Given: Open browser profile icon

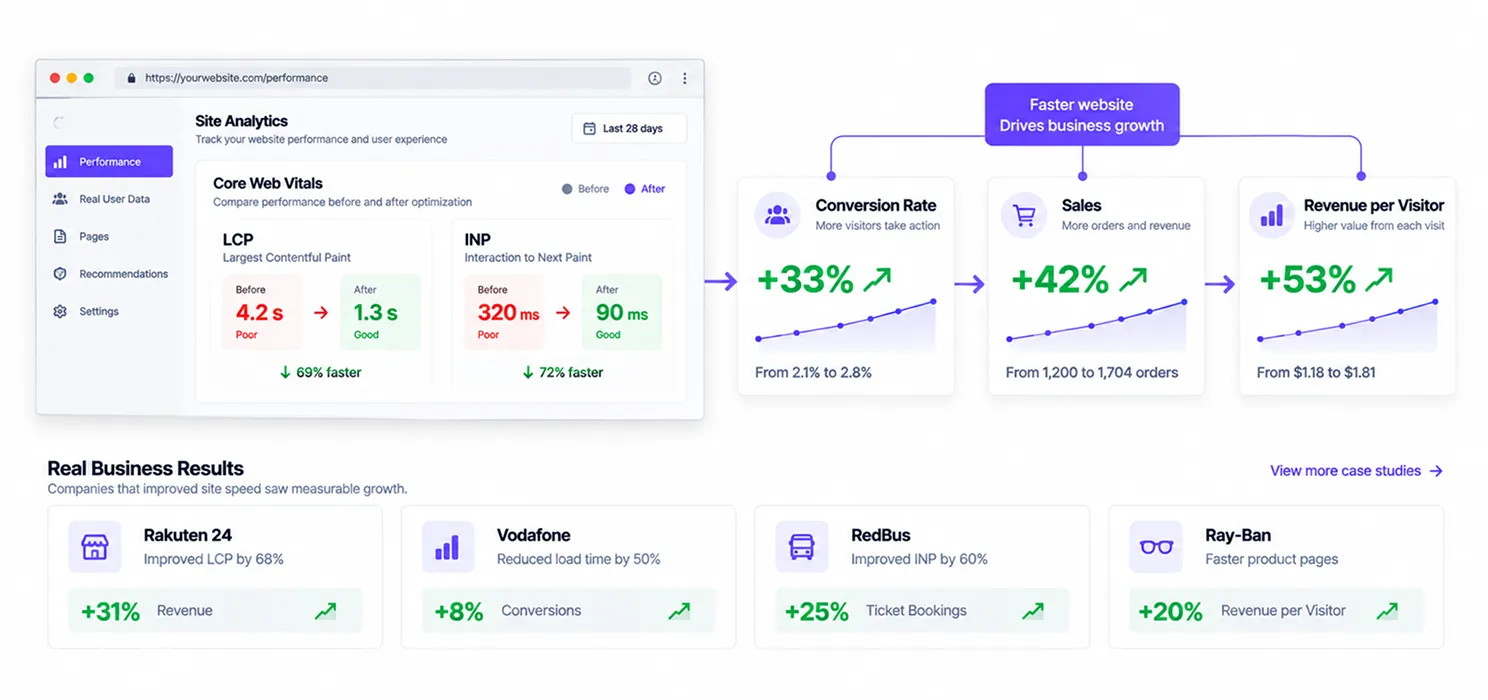Looking at the screenshot, I should (655, 78).
